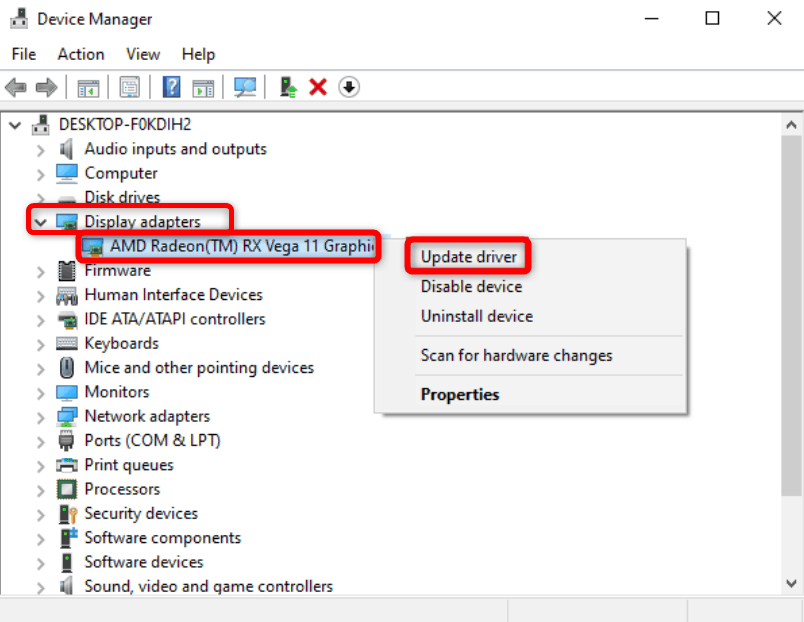804x622 pixels.
Task: Click the Back arrow in toolbar
Action: pyautogui.click(x=16, y=87)
